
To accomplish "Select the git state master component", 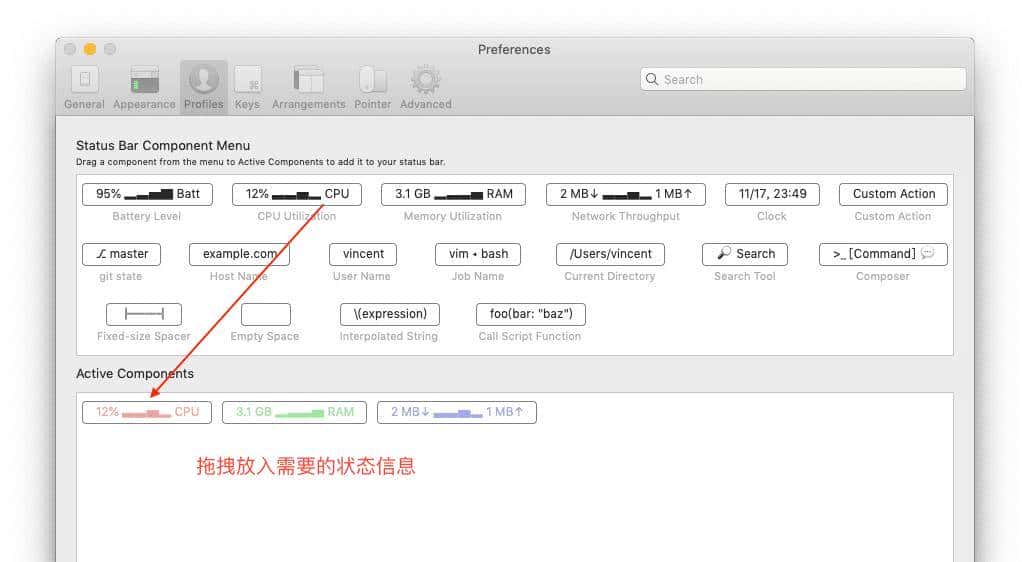I will [122, 254].
